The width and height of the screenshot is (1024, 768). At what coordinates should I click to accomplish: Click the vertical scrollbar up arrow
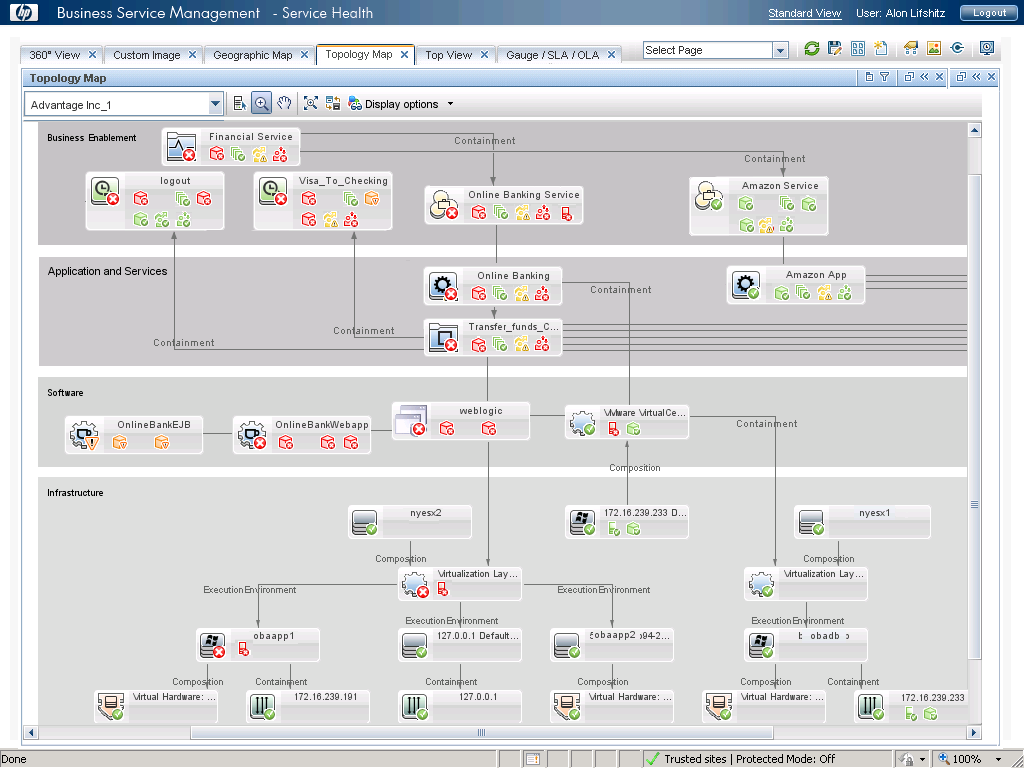[x=974, y=130]
